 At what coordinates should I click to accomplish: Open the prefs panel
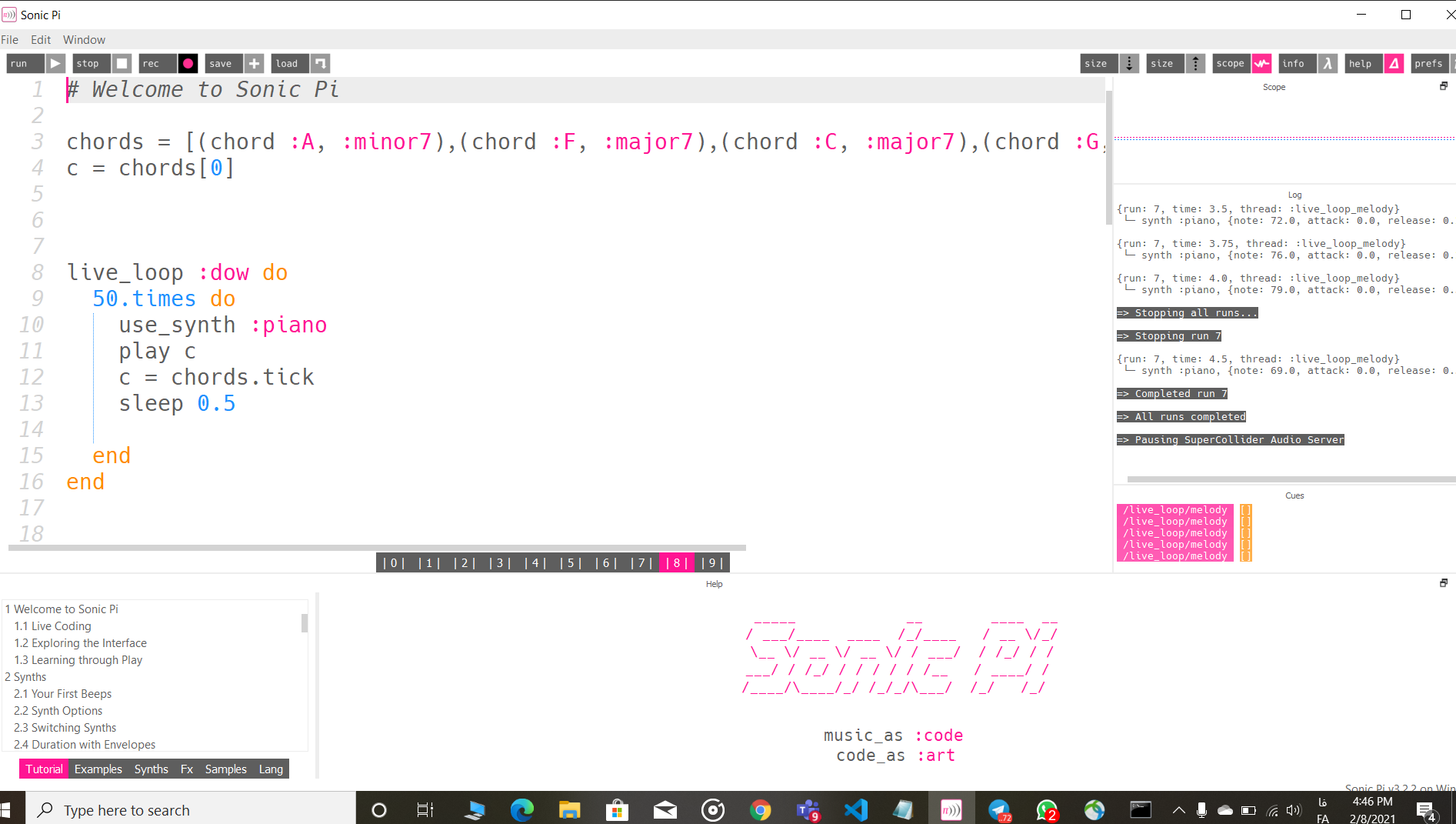[1433, 64]
